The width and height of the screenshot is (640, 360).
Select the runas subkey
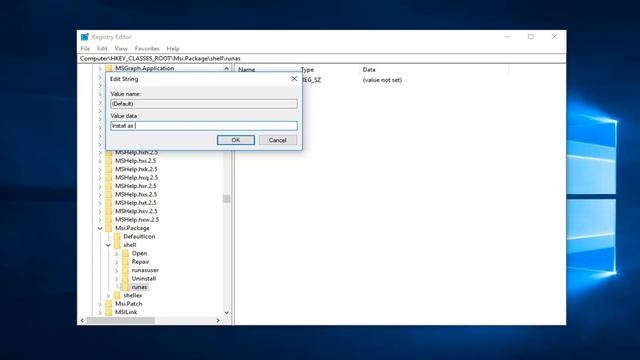[139, 287]
